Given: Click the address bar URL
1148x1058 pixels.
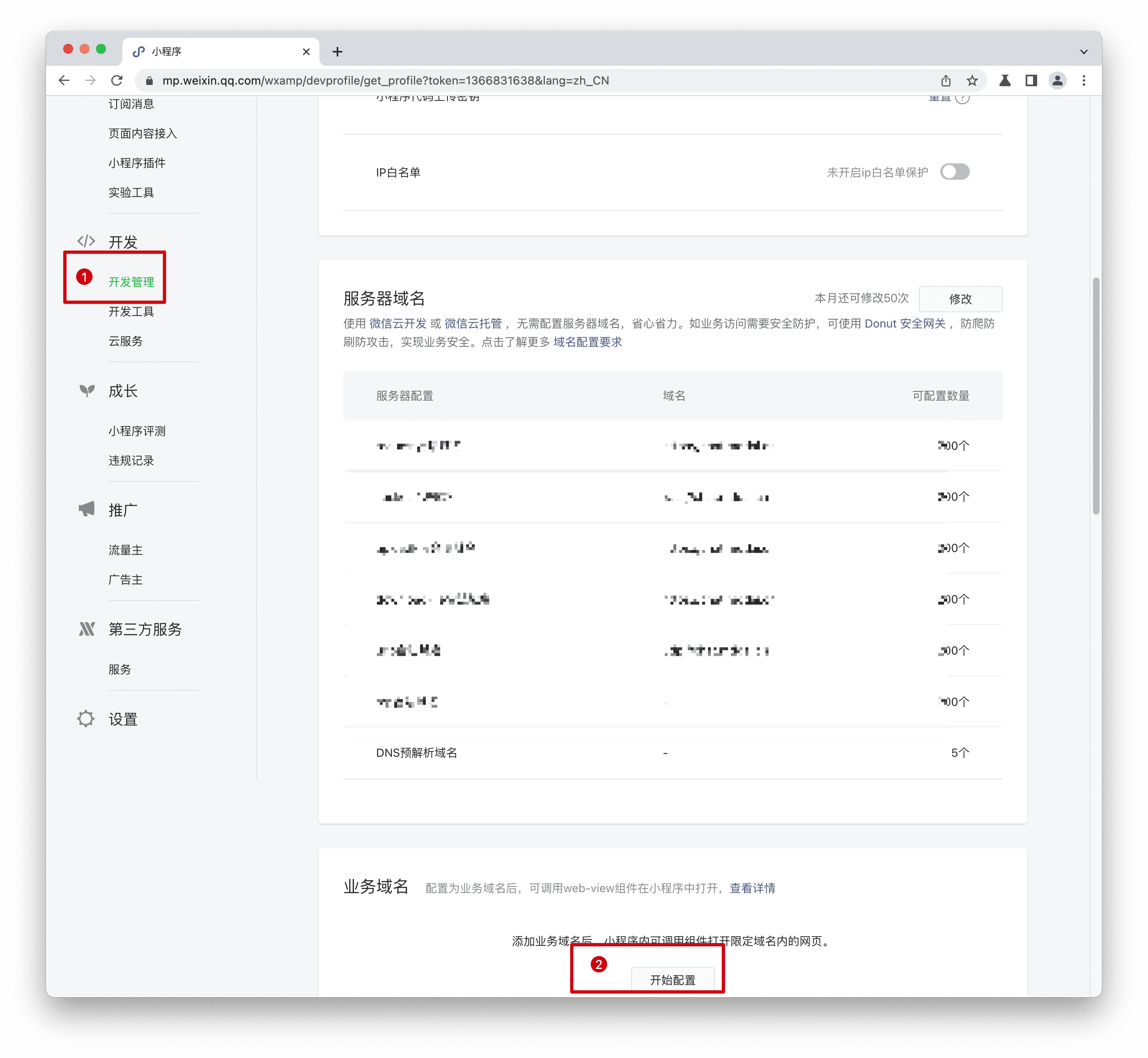Looking at the screenshot, I should (x=386, y=81).
